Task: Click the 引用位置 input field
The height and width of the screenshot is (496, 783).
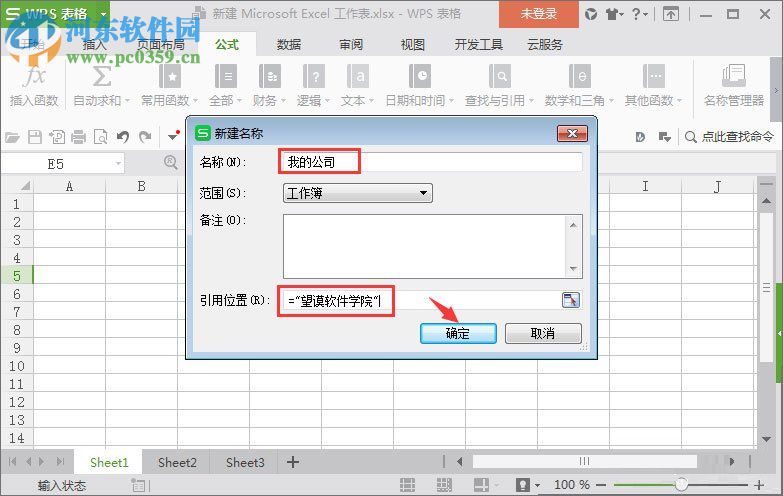Action: (x=421, y=301)
